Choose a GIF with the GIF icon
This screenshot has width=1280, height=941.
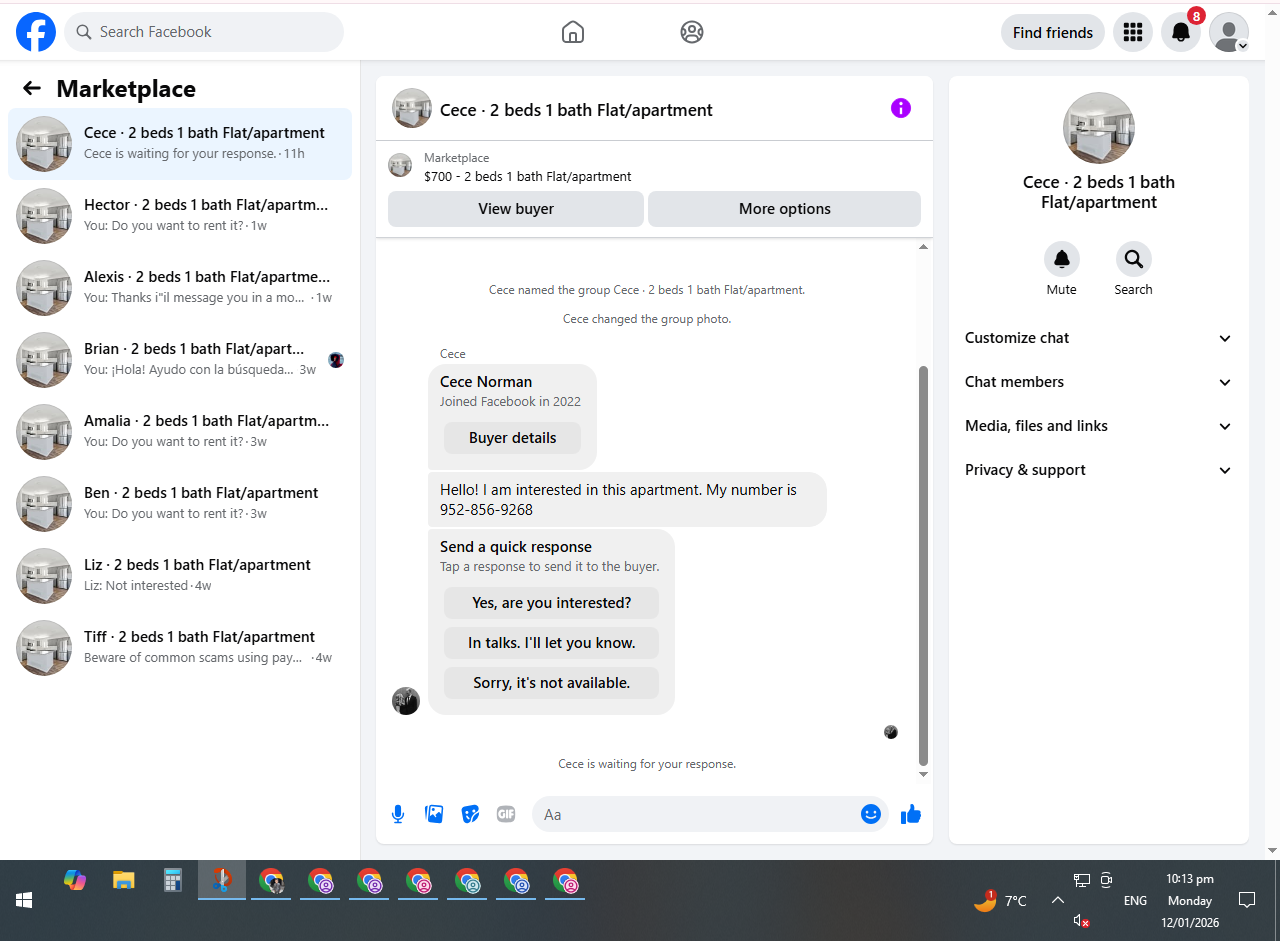(x=506, y=814)
